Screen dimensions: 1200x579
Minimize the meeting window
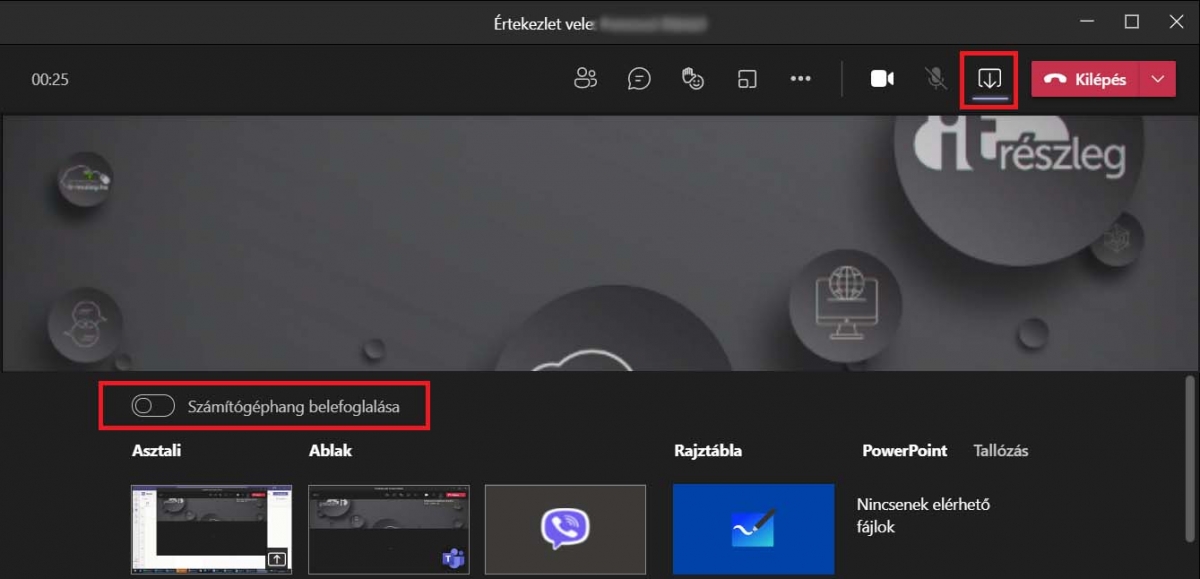1084,22
